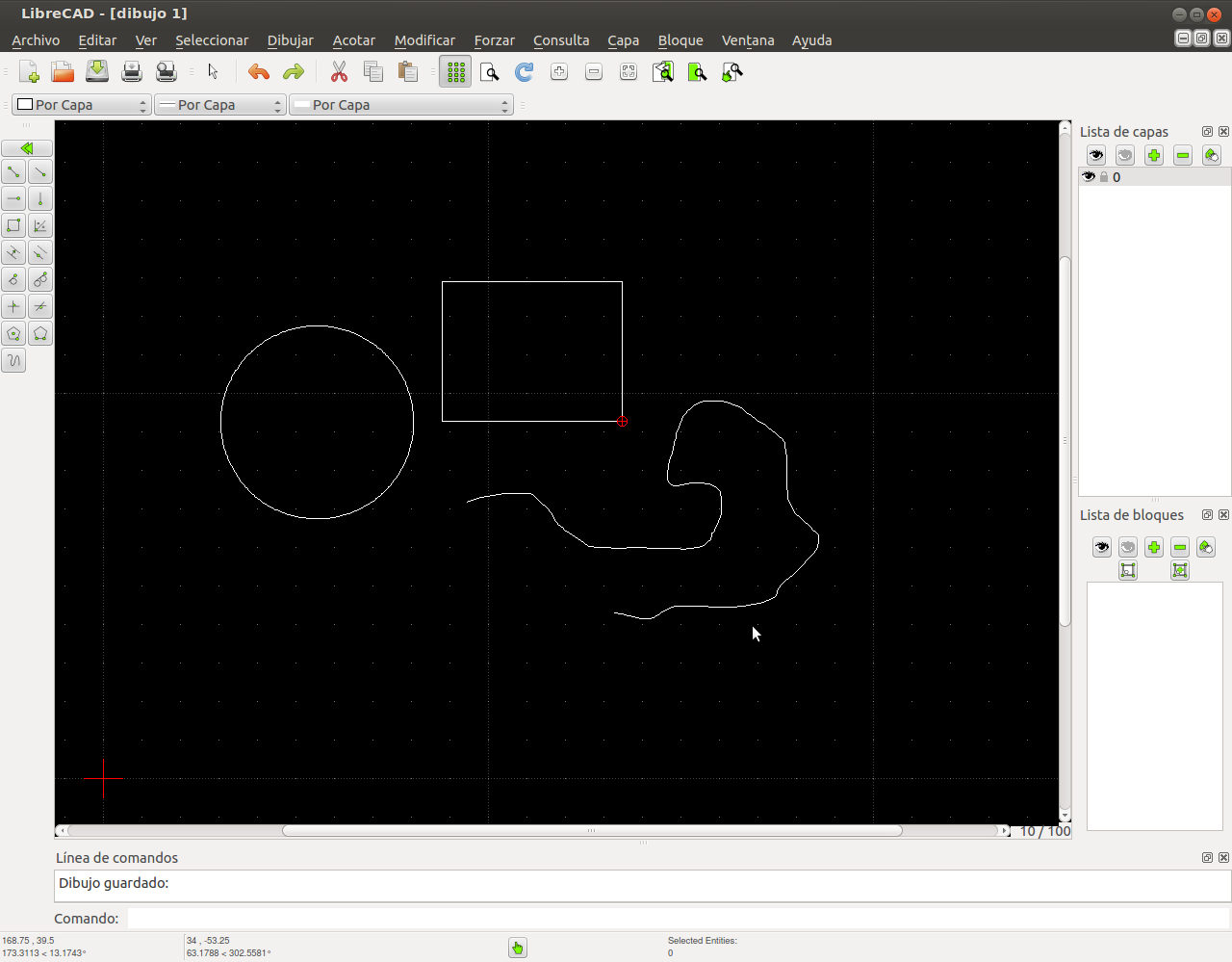Open the Archivo menu

pyautogui.click(x=36, y=40)
